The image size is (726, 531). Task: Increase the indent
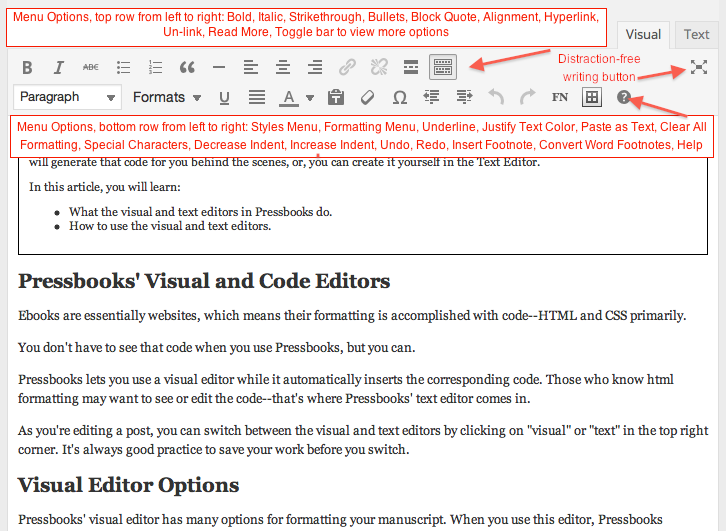[464, 97]
